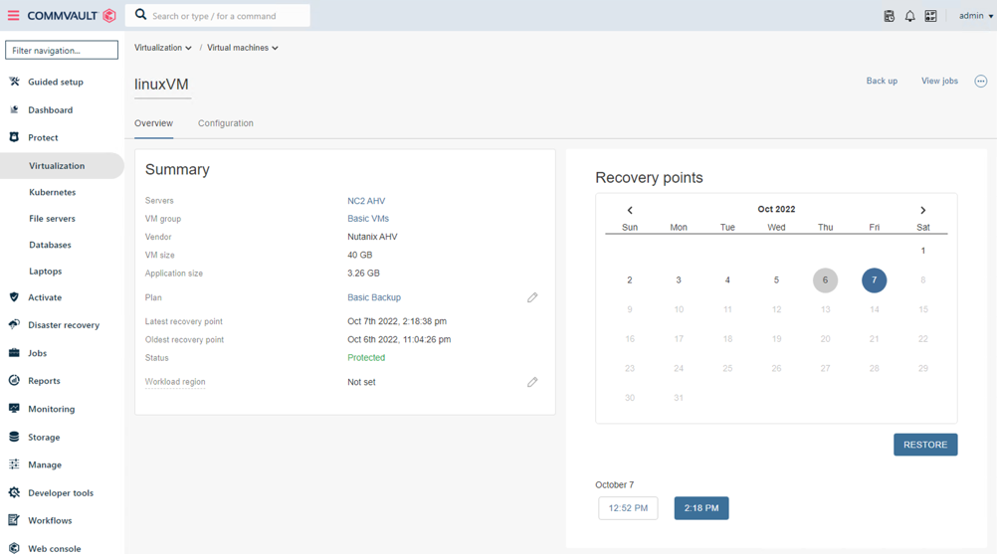Click the Oct 2022 month header
The image size is (1002, 559).
(776, 210)
